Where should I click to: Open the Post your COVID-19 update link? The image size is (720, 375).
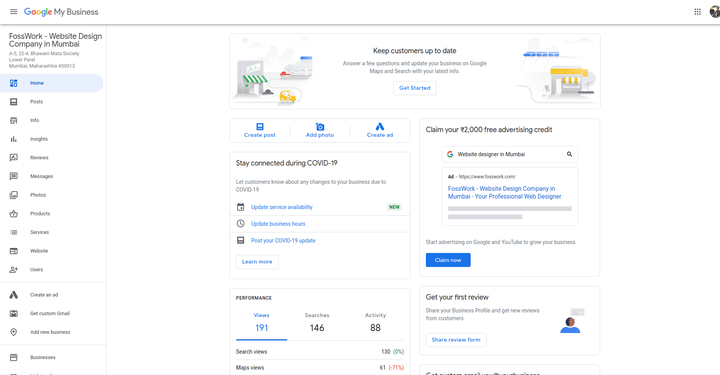[283, 241]
